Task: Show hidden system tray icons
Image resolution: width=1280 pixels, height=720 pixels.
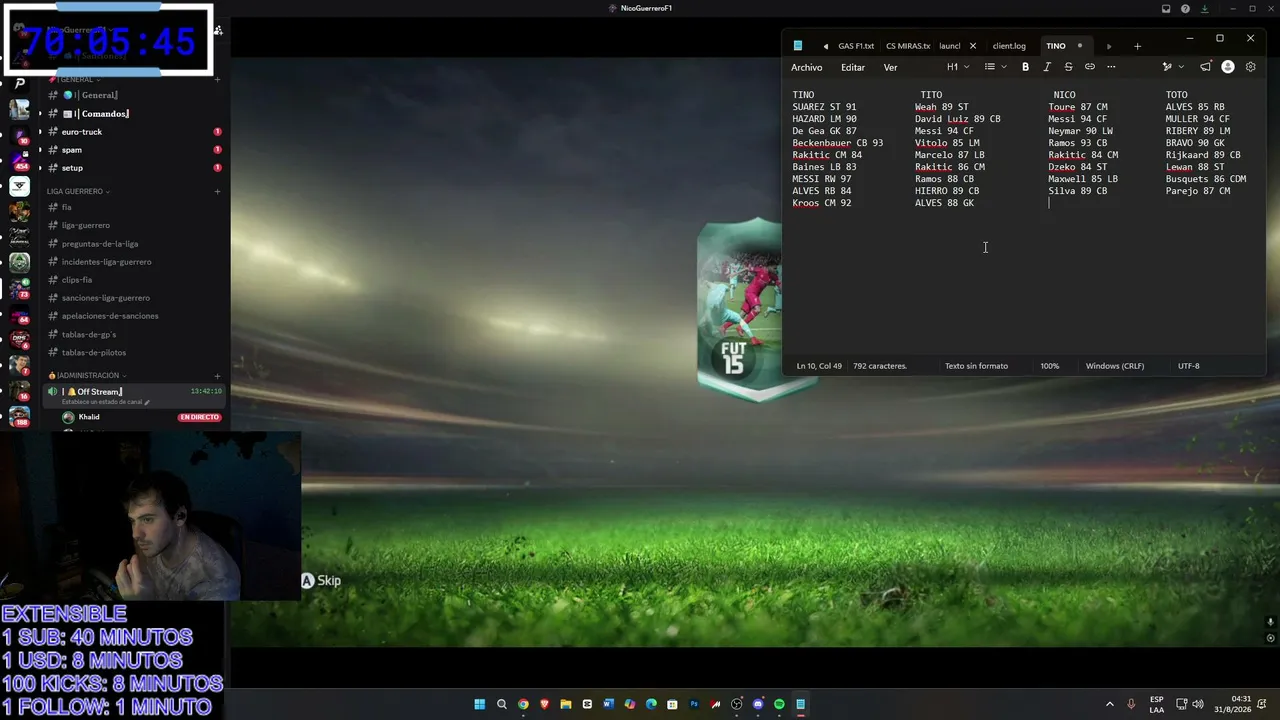Action: point(1109,704)
